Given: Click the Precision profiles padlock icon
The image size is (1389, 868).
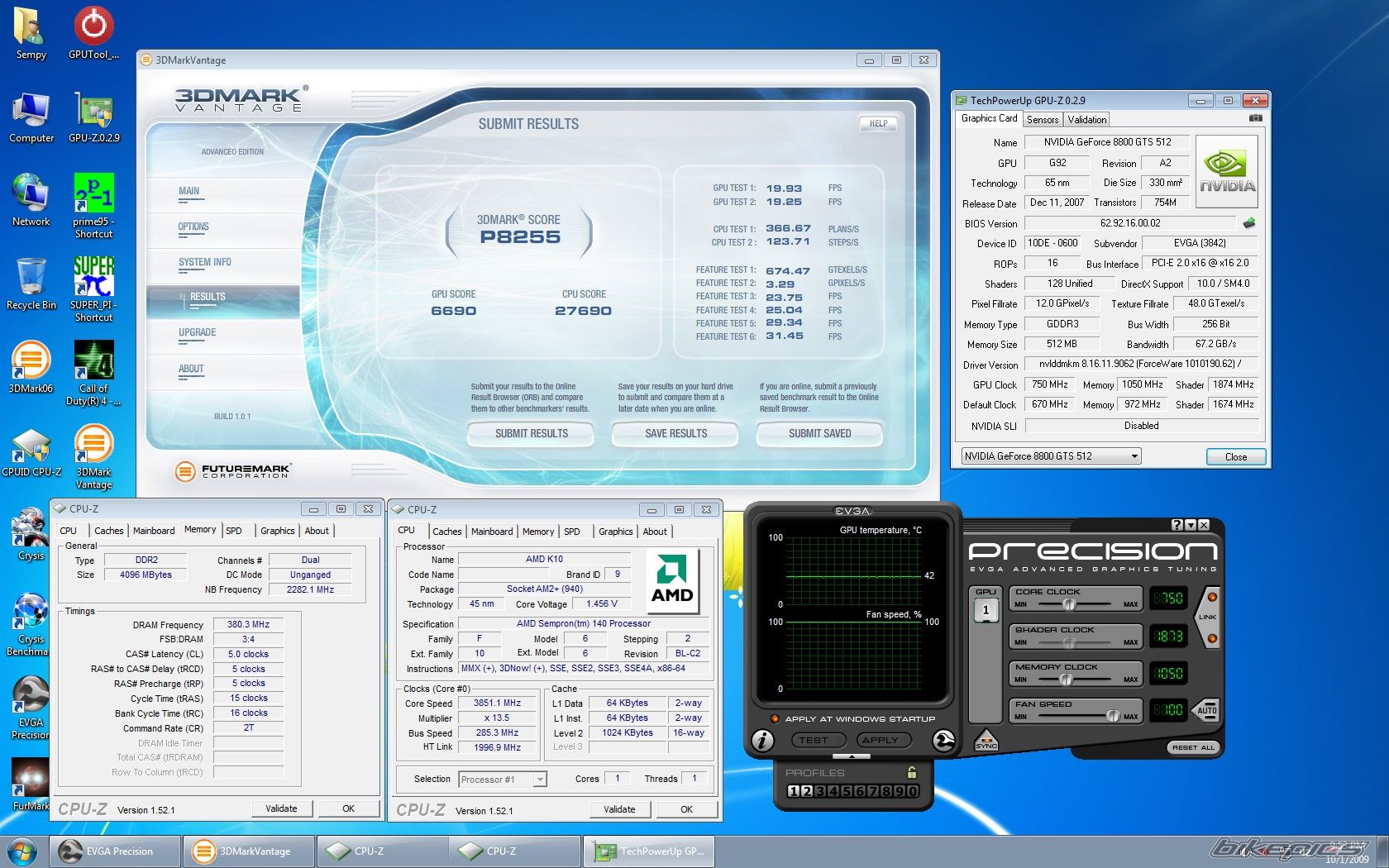Looking at the screenshot, I should (x=911, y=772).
